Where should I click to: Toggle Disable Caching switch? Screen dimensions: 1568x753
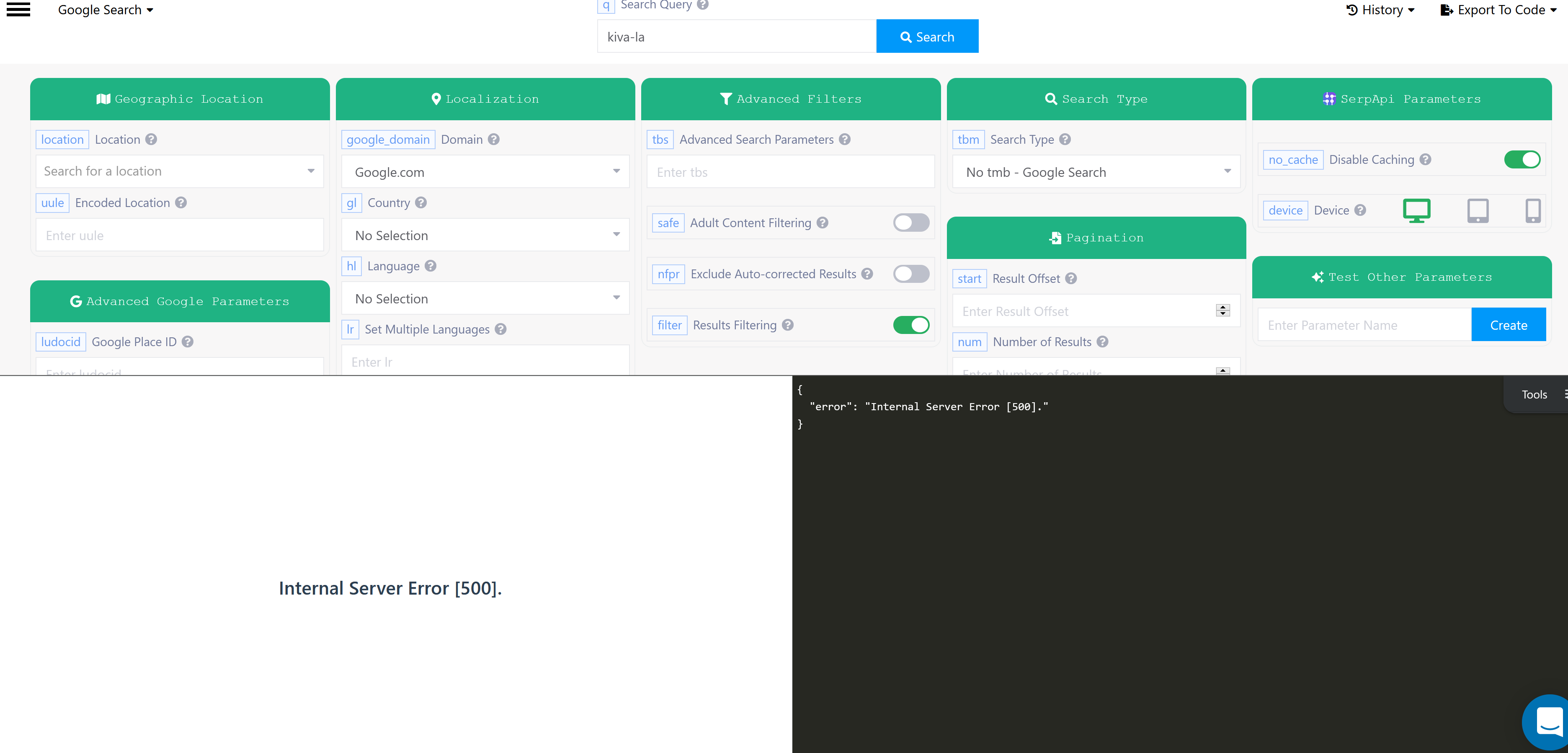(1522, 160)
